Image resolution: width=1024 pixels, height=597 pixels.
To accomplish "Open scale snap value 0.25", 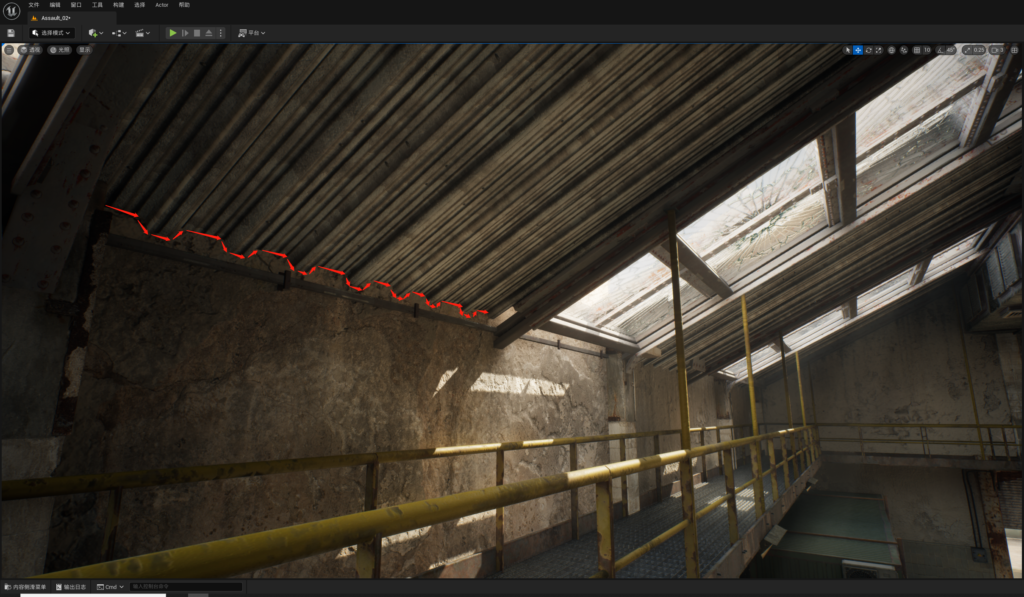I will tap(978, 50).
